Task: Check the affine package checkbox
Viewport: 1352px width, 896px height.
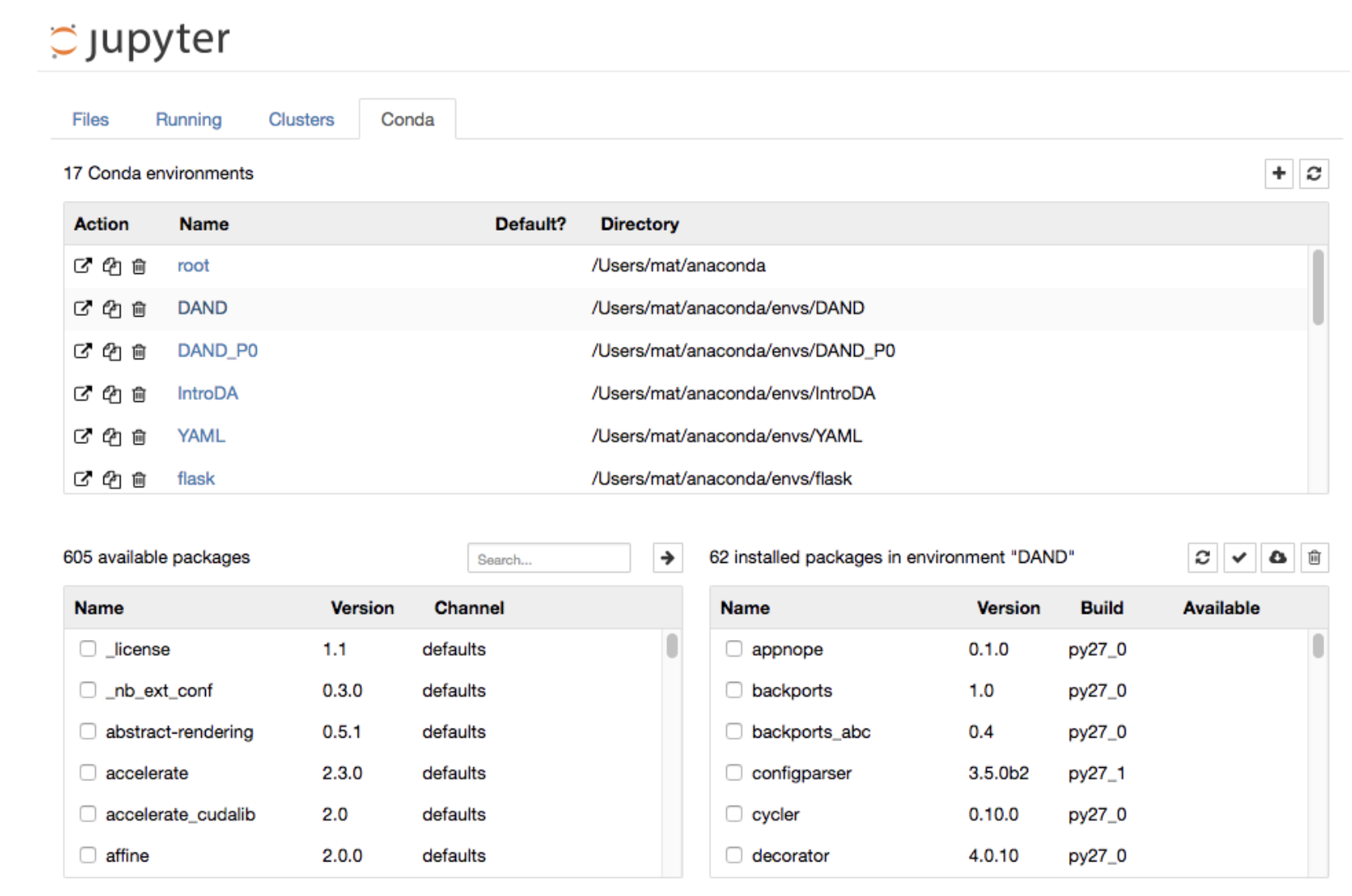Action: [88, 855]
